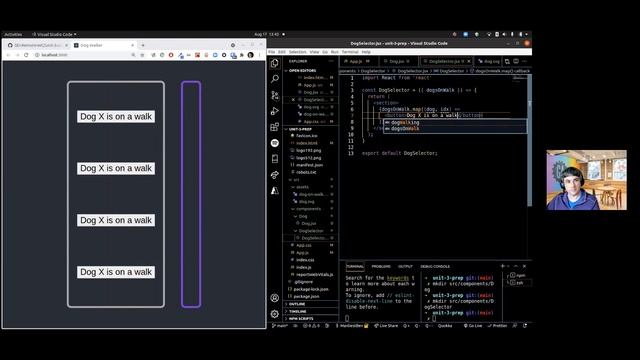This screenshot has width=640, height=360.
Task: Close the terminal panel
Action: point(524,266)
